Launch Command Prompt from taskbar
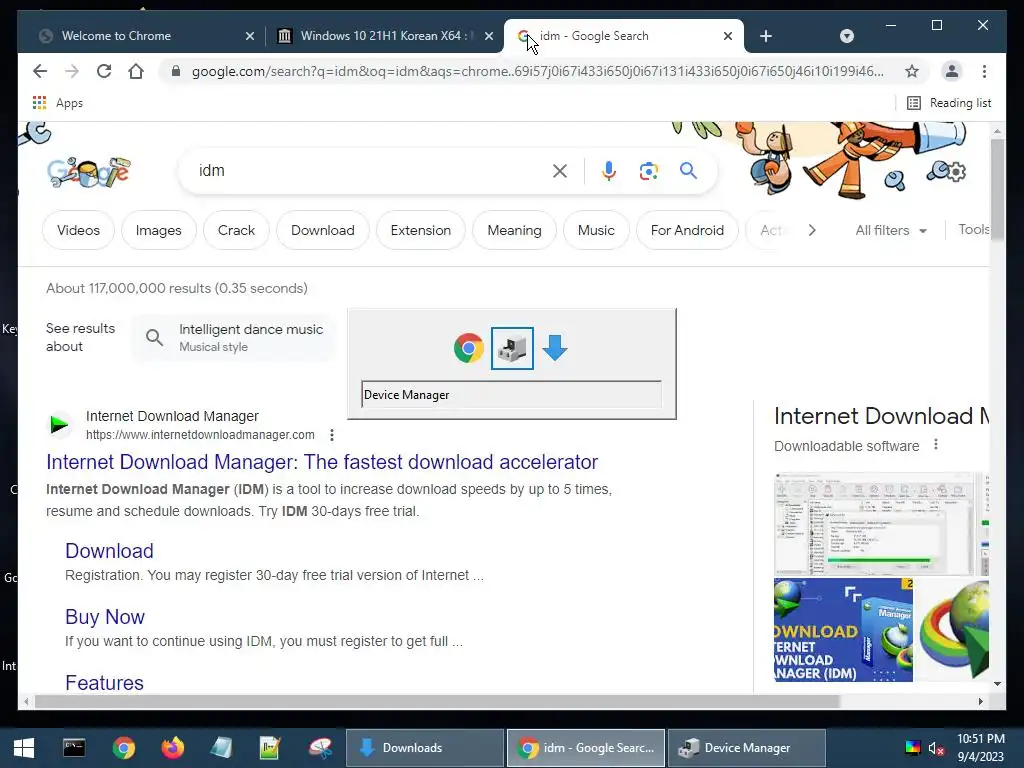The image size is (1024, 768). pos(74,748)
